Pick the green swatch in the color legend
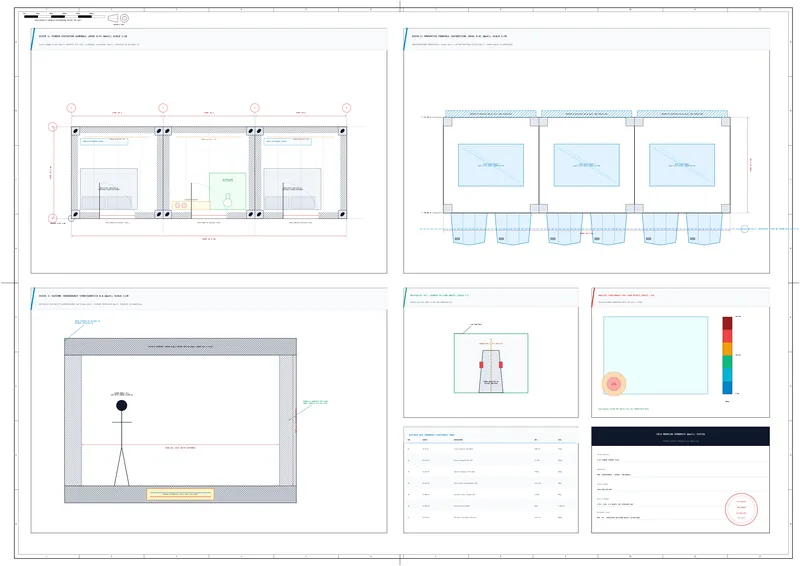 pyautogui.click(x=727, y=362)
